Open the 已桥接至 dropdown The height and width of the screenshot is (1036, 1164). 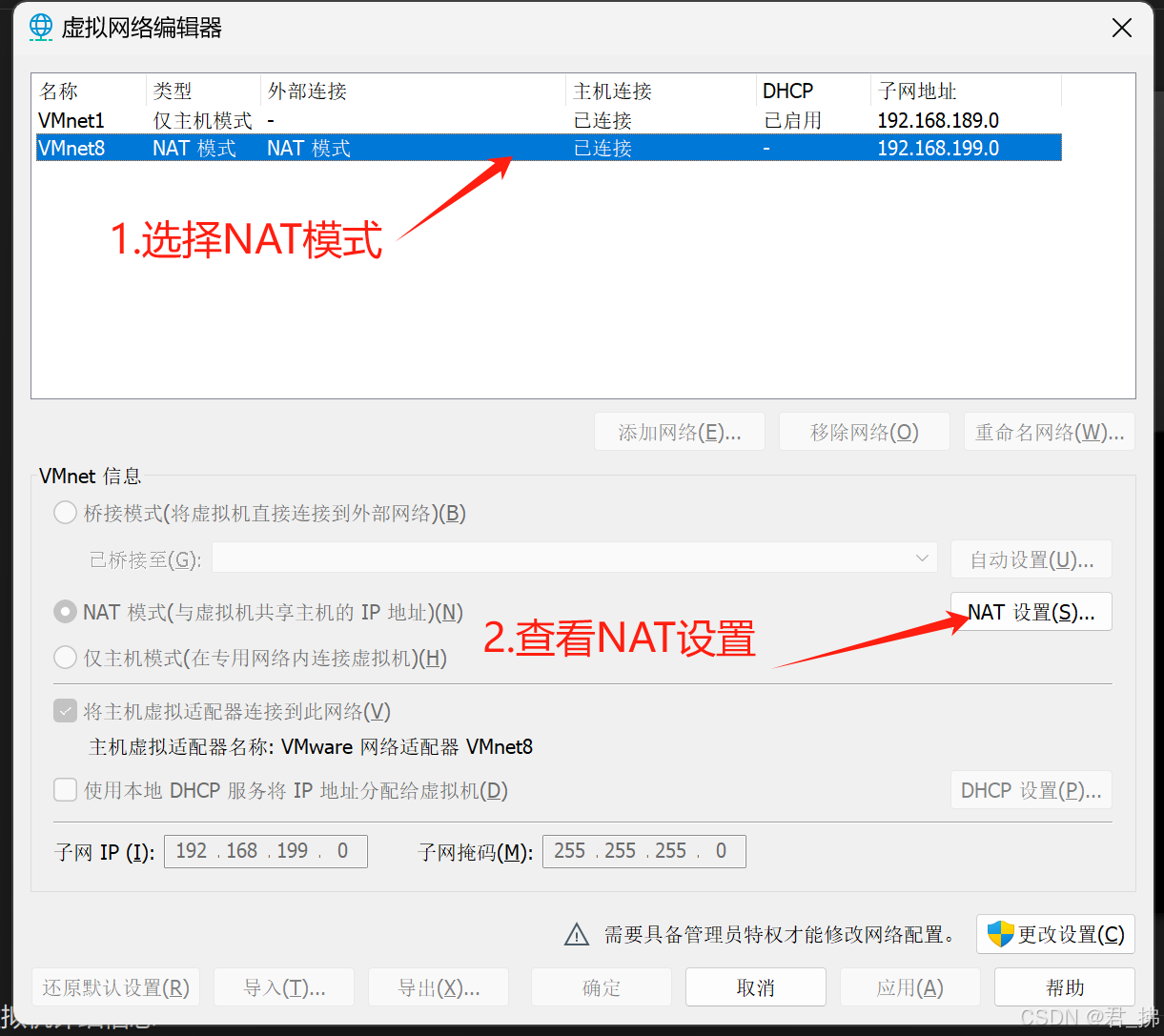pos(575,559)
